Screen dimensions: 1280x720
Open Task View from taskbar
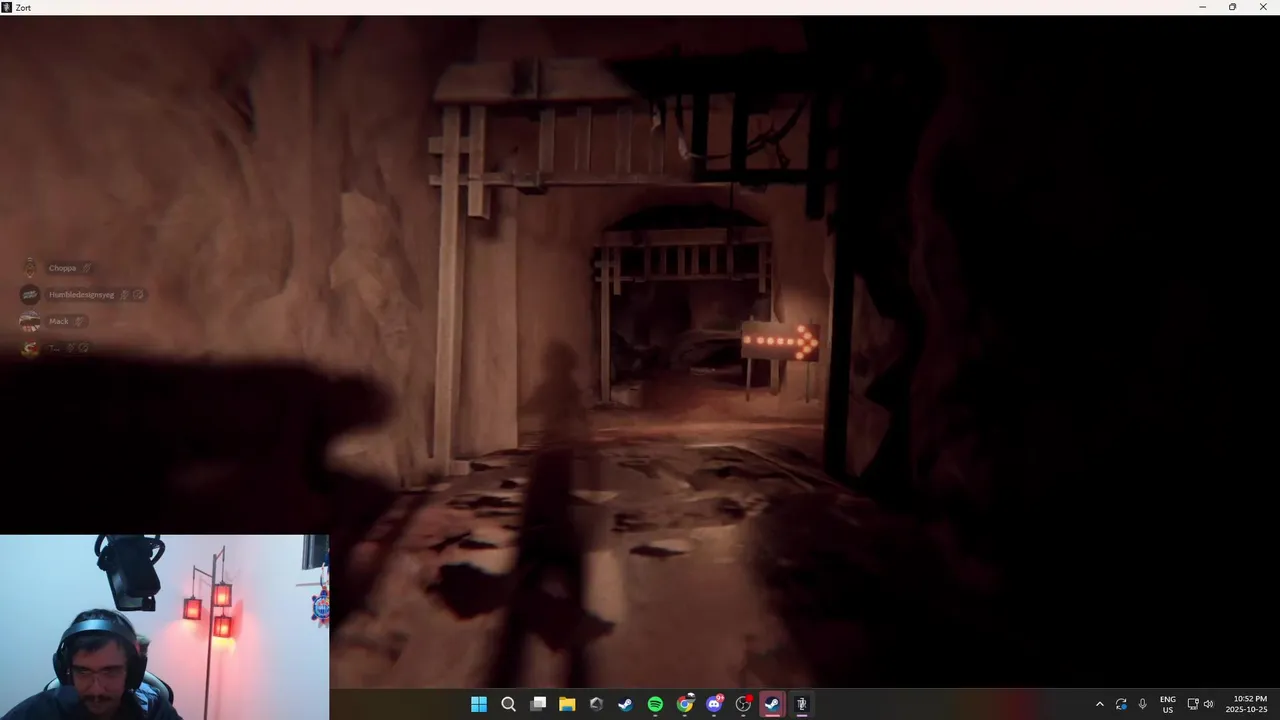[538, 704]
